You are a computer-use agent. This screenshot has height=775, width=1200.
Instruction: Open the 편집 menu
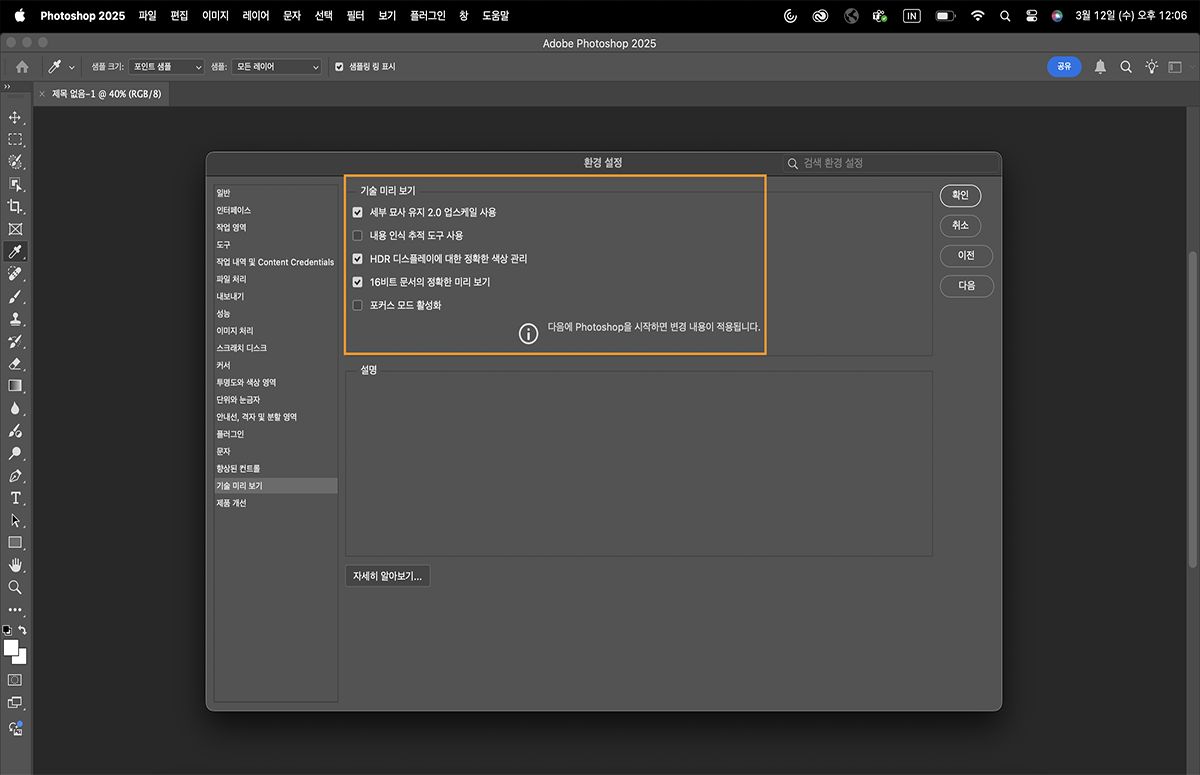[179, 16]
